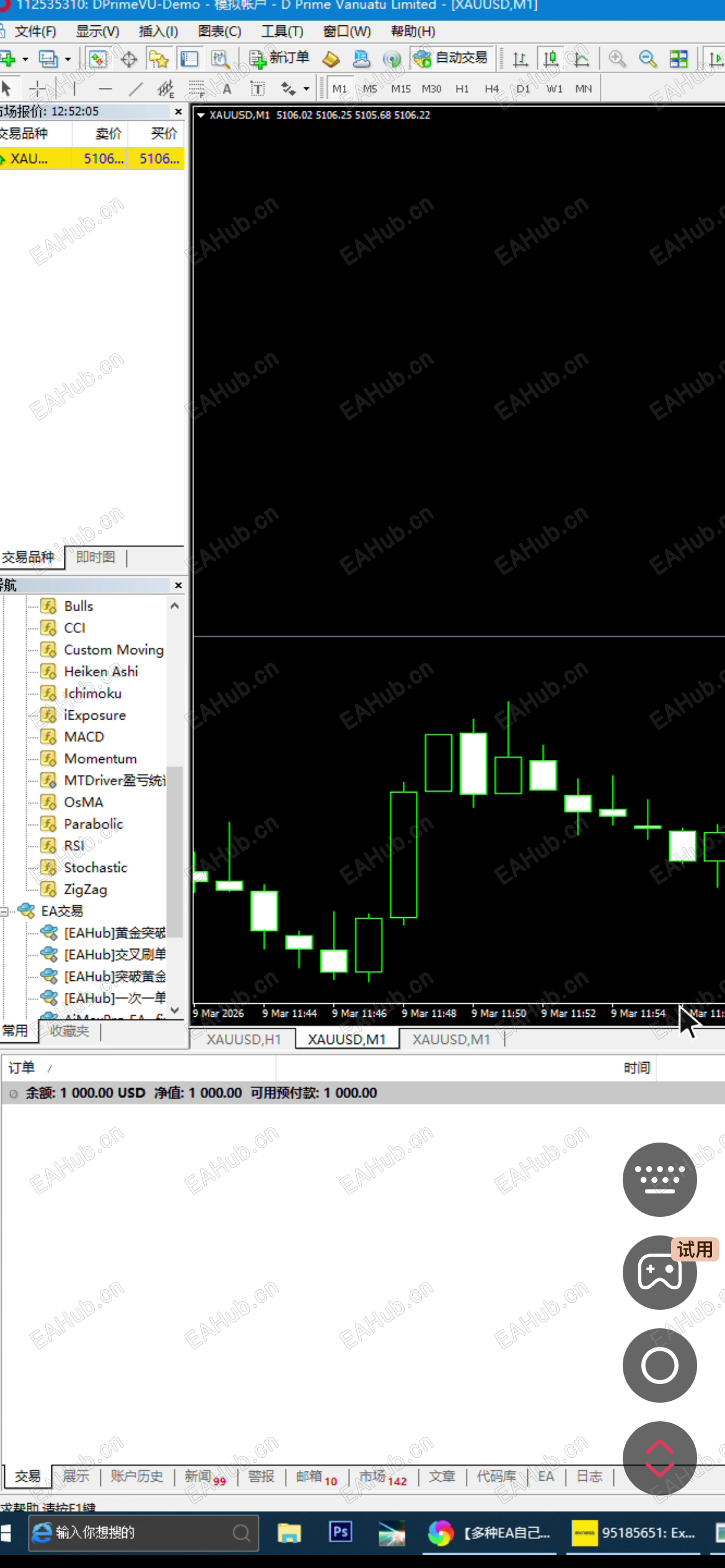Select the crosshair tool
Screen dimensions: 725x1568
(x=37, y=89)
